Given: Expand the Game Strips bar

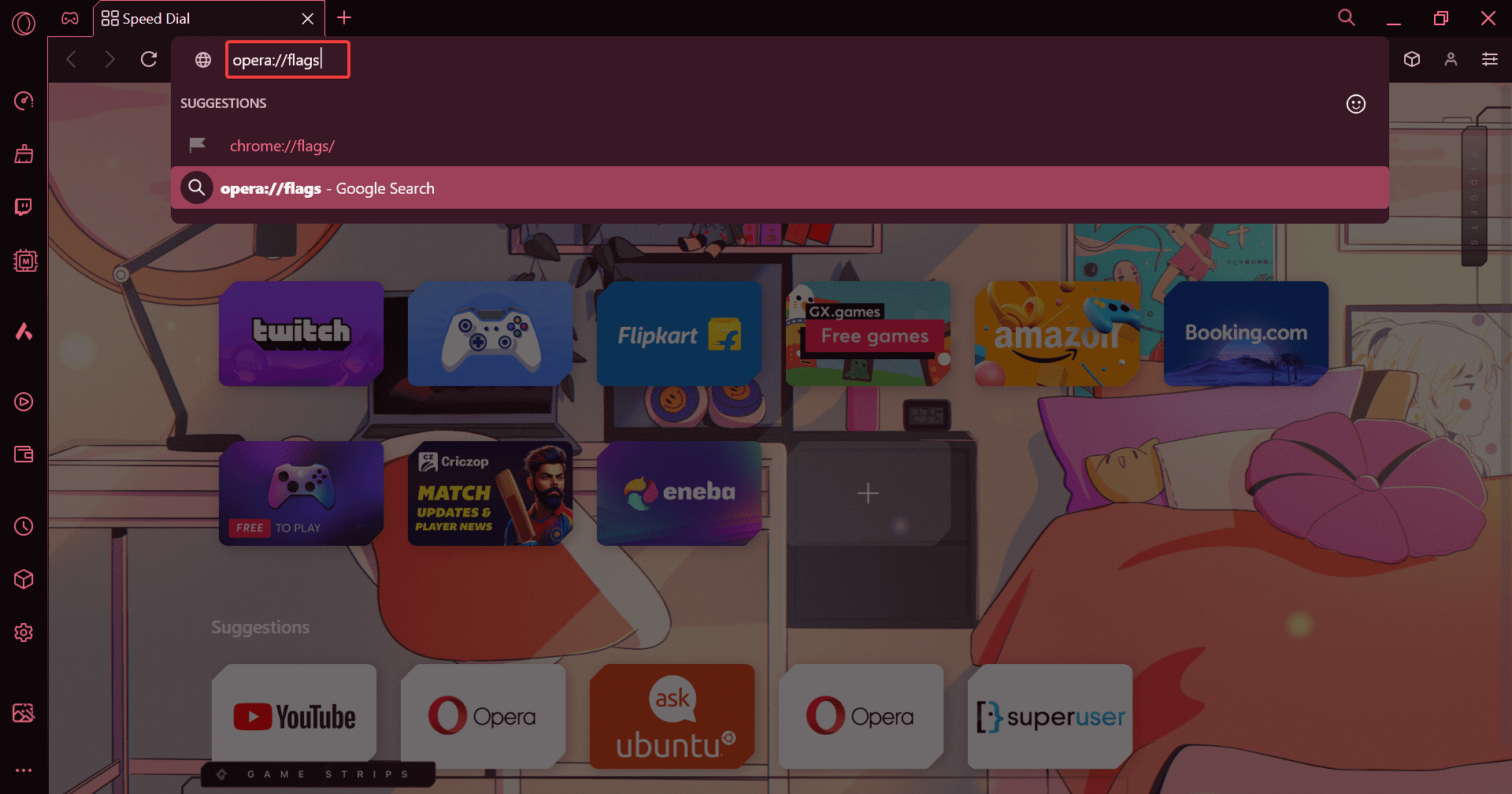Looking at the screenshot, I should (318, 774).
